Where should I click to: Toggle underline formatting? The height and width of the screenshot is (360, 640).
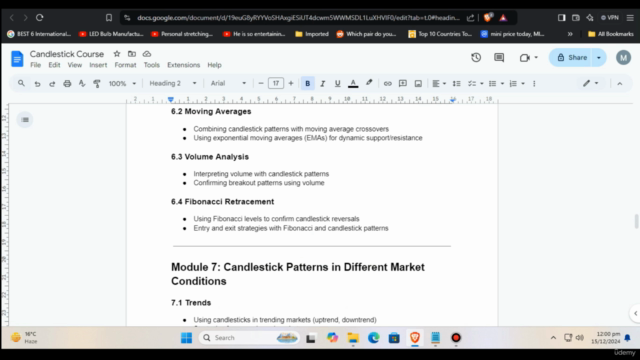click(x=337, y=84)
